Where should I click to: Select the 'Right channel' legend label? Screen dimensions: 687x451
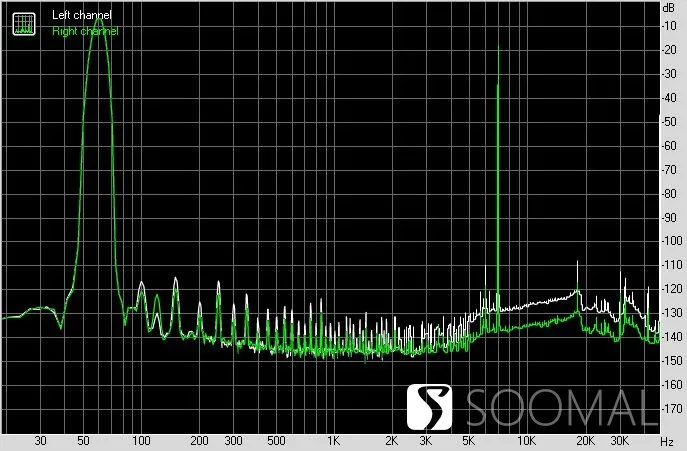pyautogui.click(x=85, y=31)
